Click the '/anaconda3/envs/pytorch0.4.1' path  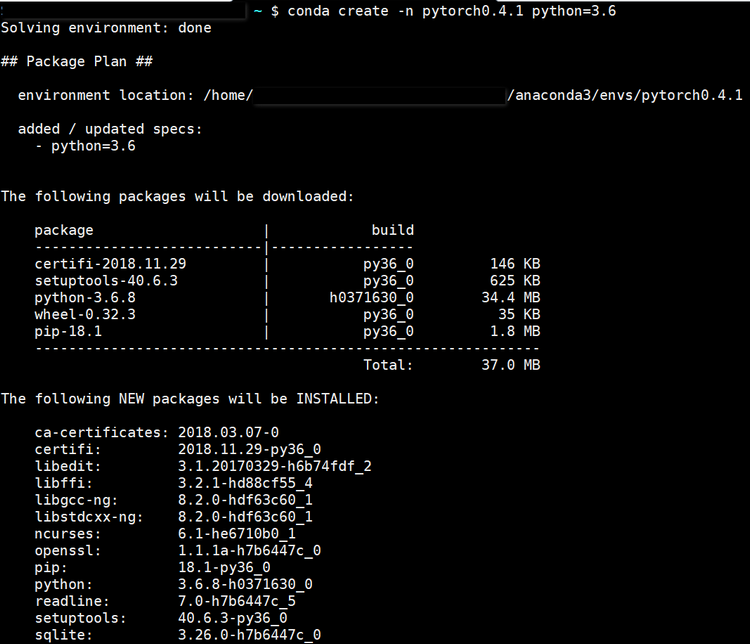(625, 95)
